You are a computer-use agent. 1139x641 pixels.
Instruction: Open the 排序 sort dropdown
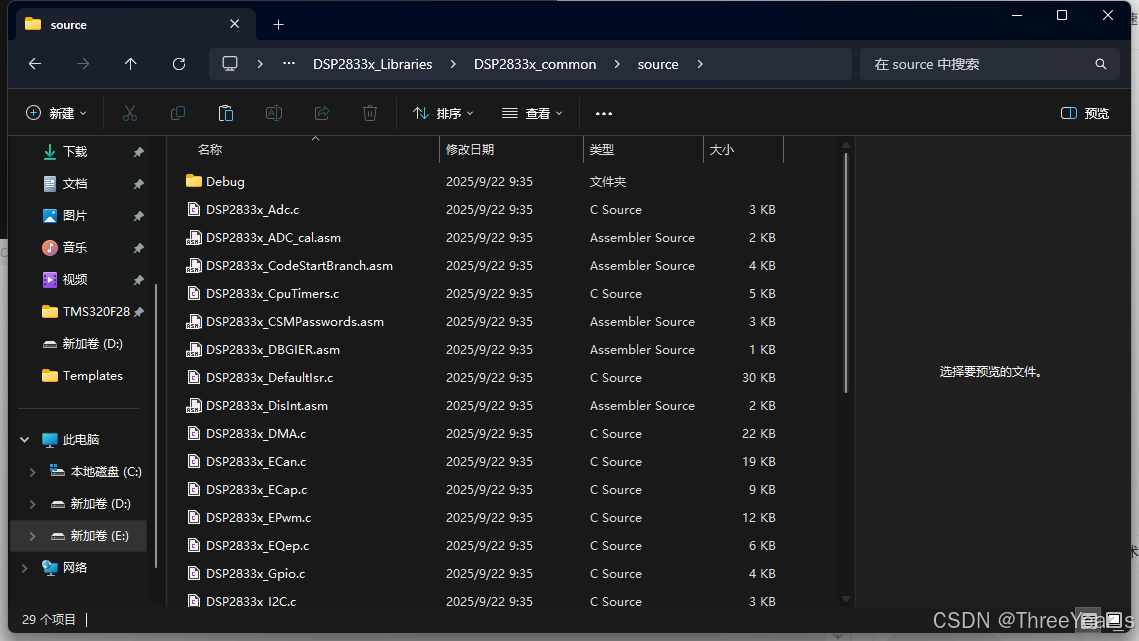point(443,113)
